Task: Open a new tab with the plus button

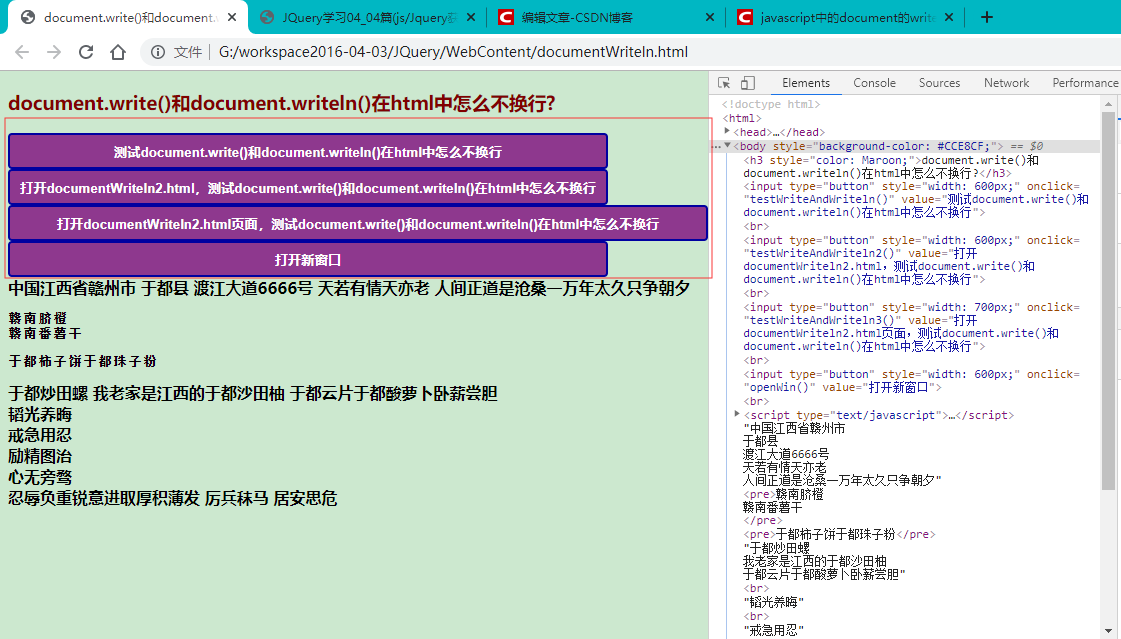Action: (988, 16)
